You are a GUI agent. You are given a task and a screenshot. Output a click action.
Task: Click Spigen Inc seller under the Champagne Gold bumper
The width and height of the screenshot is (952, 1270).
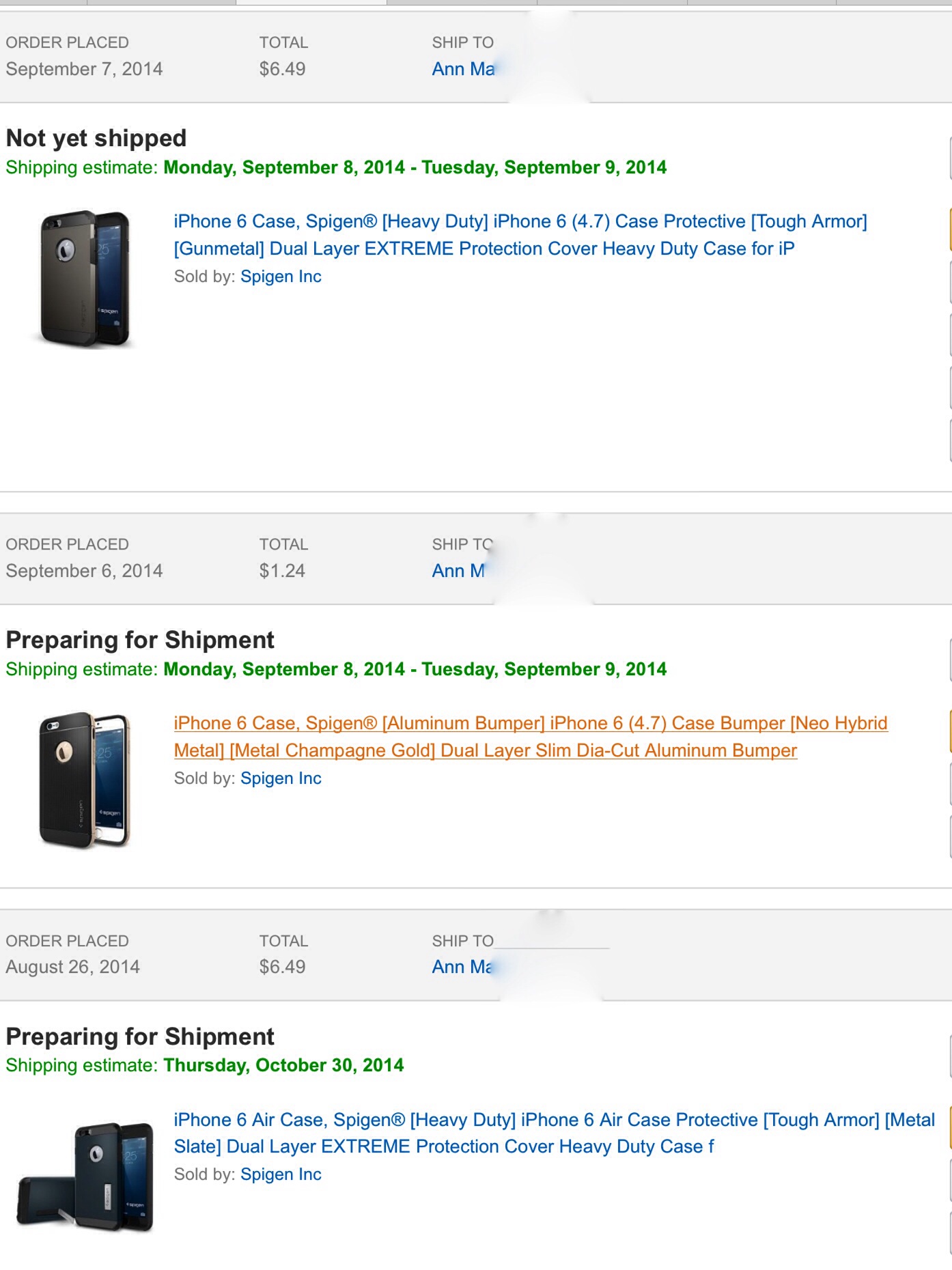[x=281, y=778]
